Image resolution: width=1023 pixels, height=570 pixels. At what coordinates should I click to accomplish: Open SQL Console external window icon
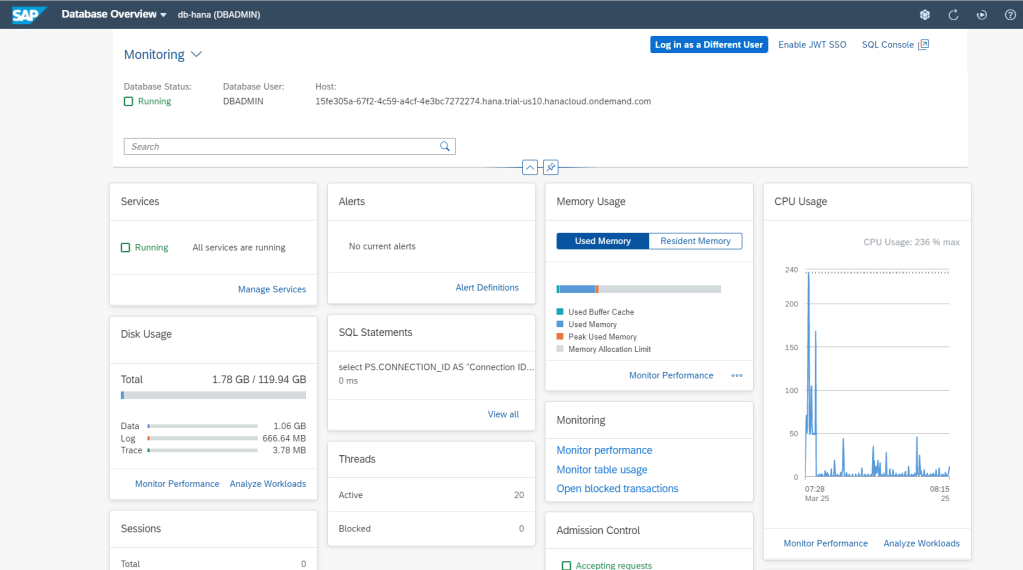pos(923,45)
